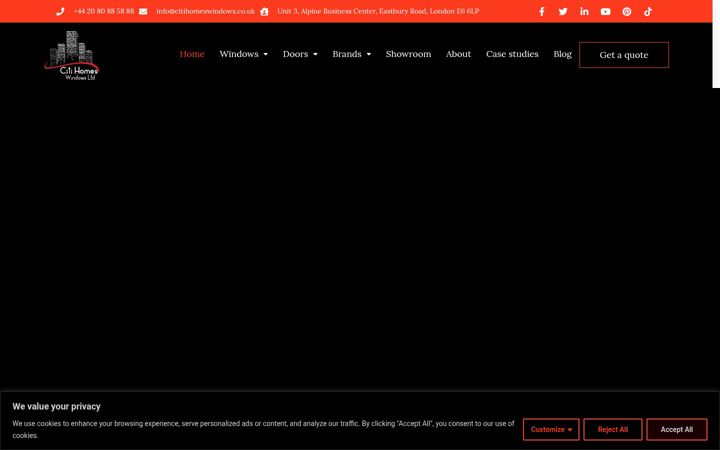Screen dimensions: 720x450
Task: Expand the Windows dropdown arrow
Action: 265,55
